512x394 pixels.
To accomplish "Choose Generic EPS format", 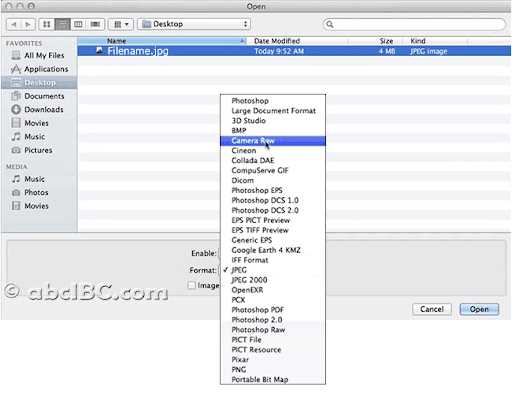I will click(x=273, y=240).
